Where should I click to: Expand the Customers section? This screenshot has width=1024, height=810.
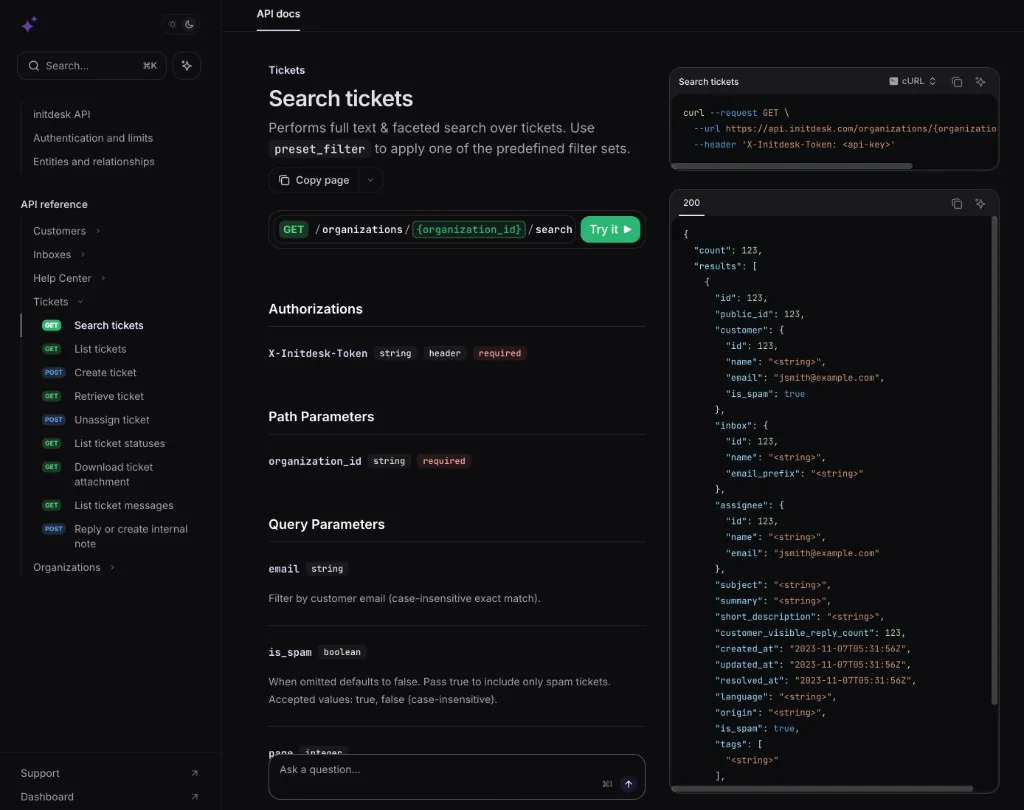67,231
